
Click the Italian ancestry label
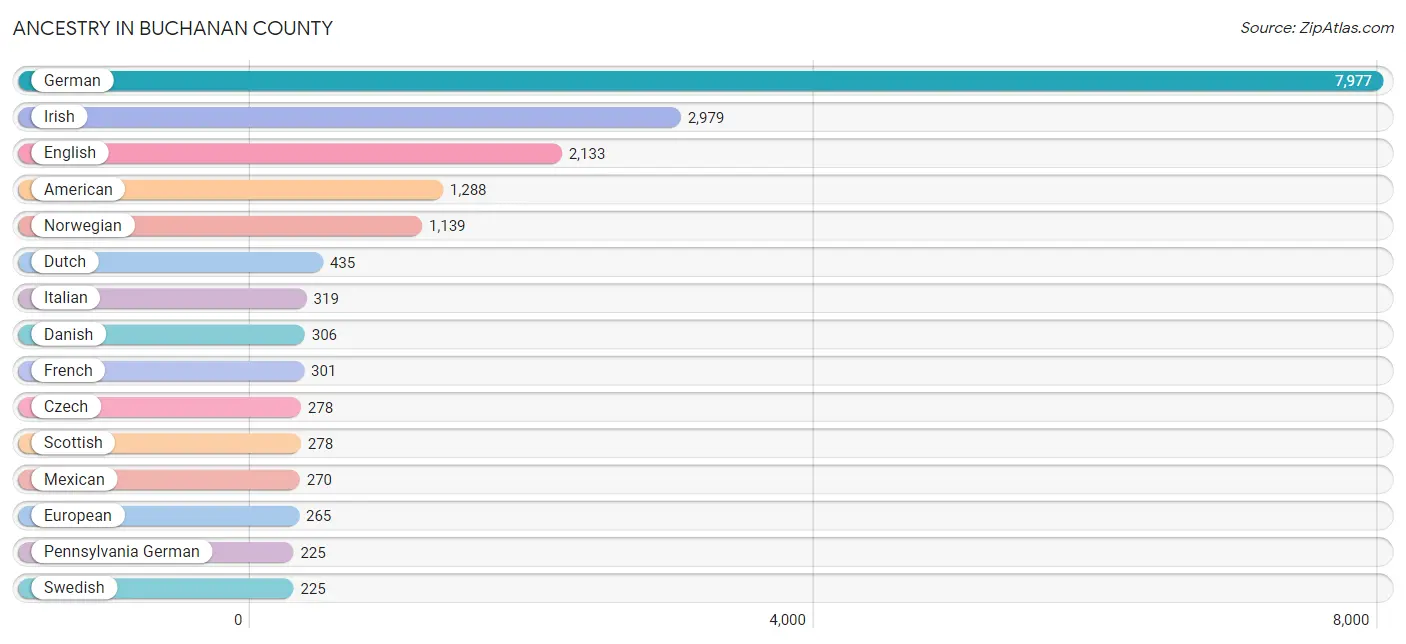[x=66, y=298]
